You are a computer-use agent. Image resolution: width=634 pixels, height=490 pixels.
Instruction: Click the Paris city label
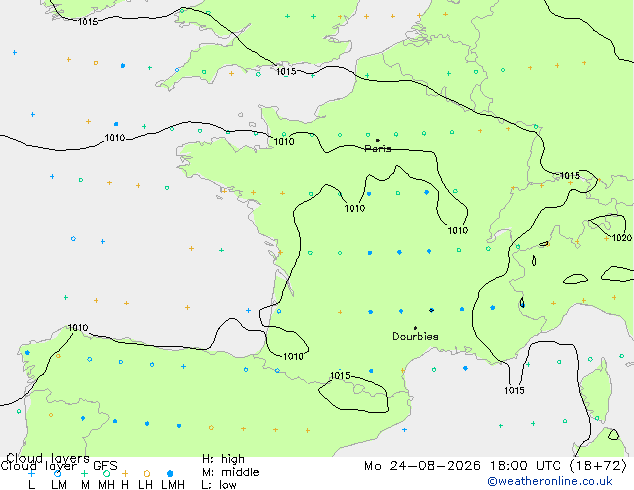point(378,148)
